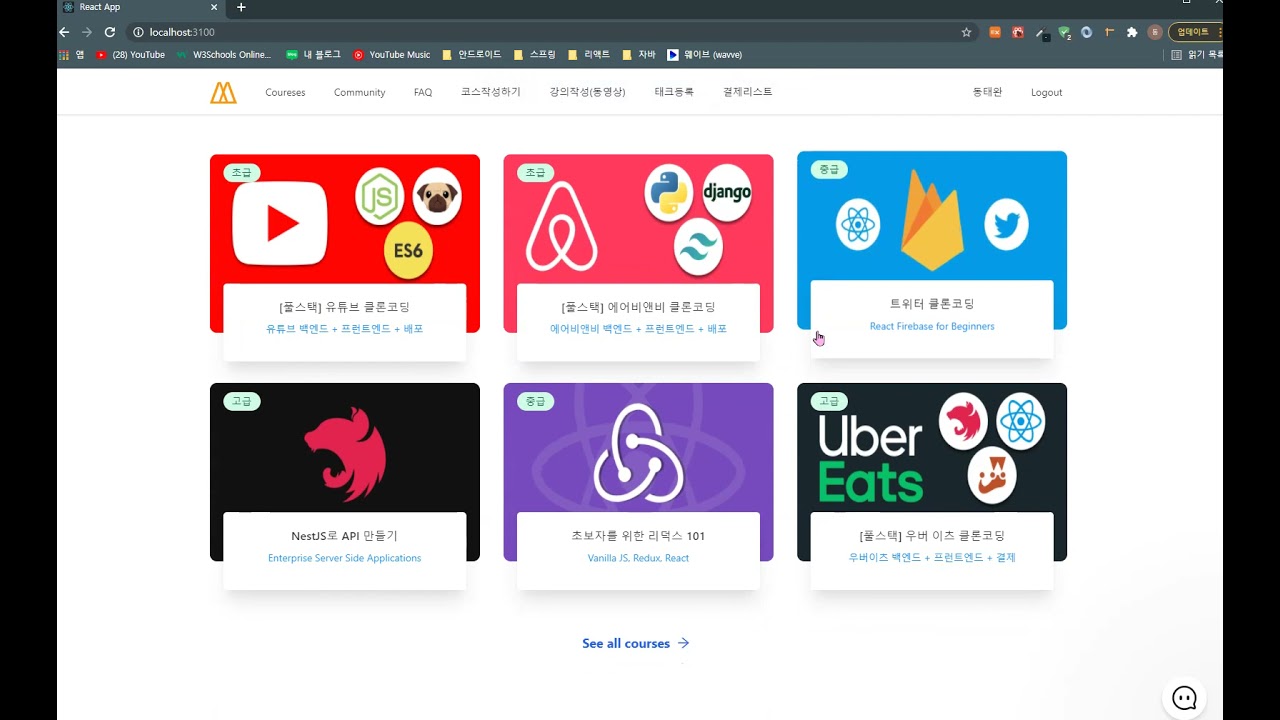Viewport: 1280px width, 720px height.
Task: Open a new browser tab with plus icon
Action: click(x=241, y=7)
